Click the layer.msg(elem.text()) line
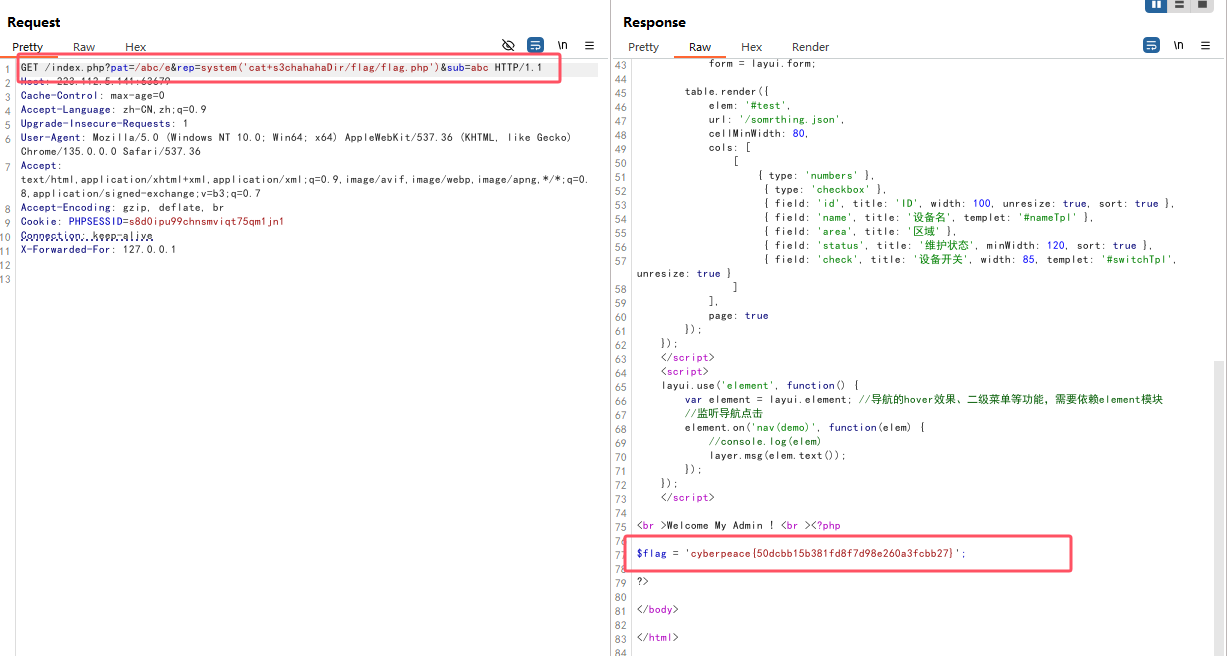Viewport: 1227px width, 656px height. coord(777,455)
